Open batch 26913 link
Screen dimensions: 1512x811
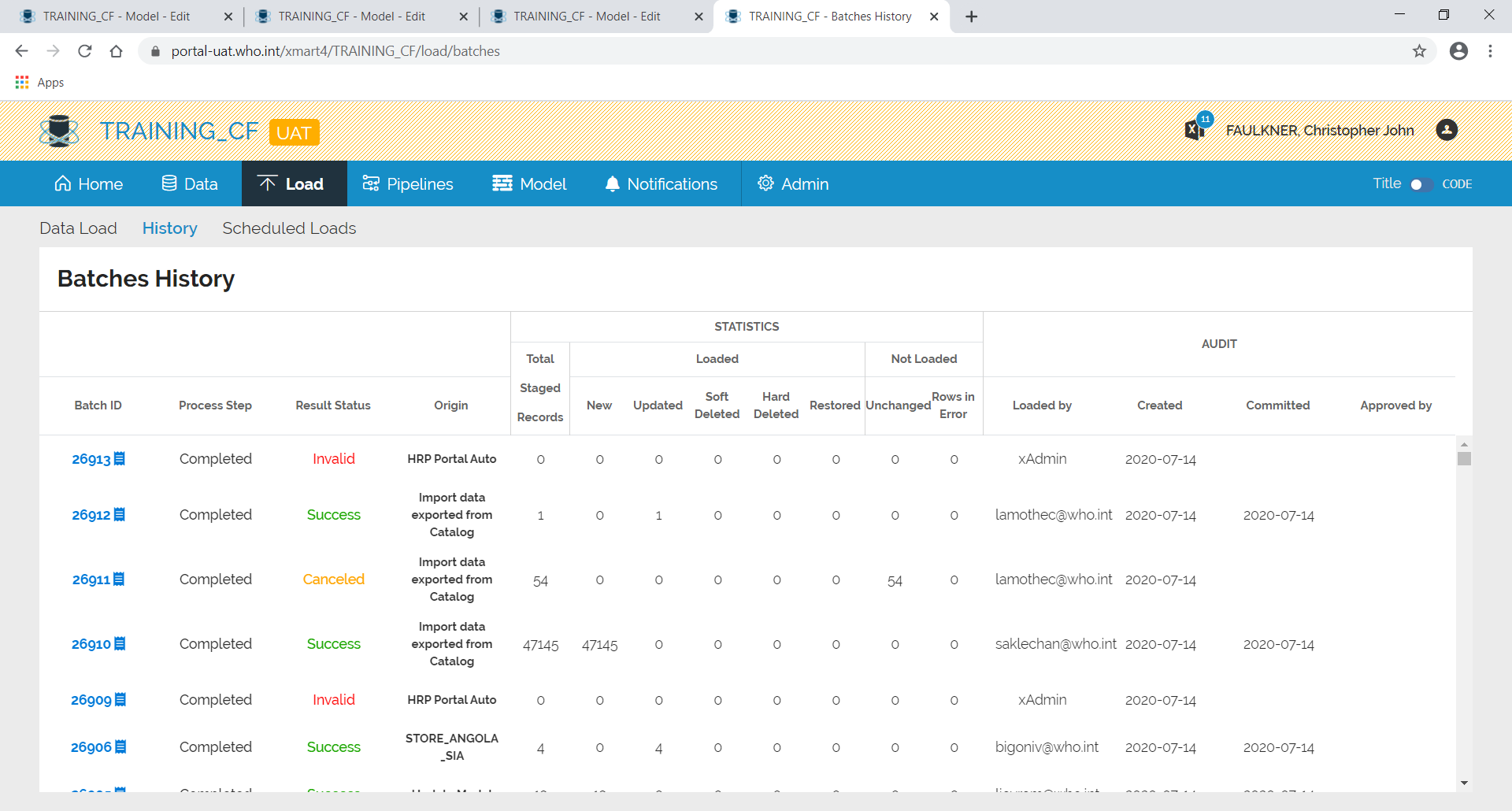coord(91,459)
